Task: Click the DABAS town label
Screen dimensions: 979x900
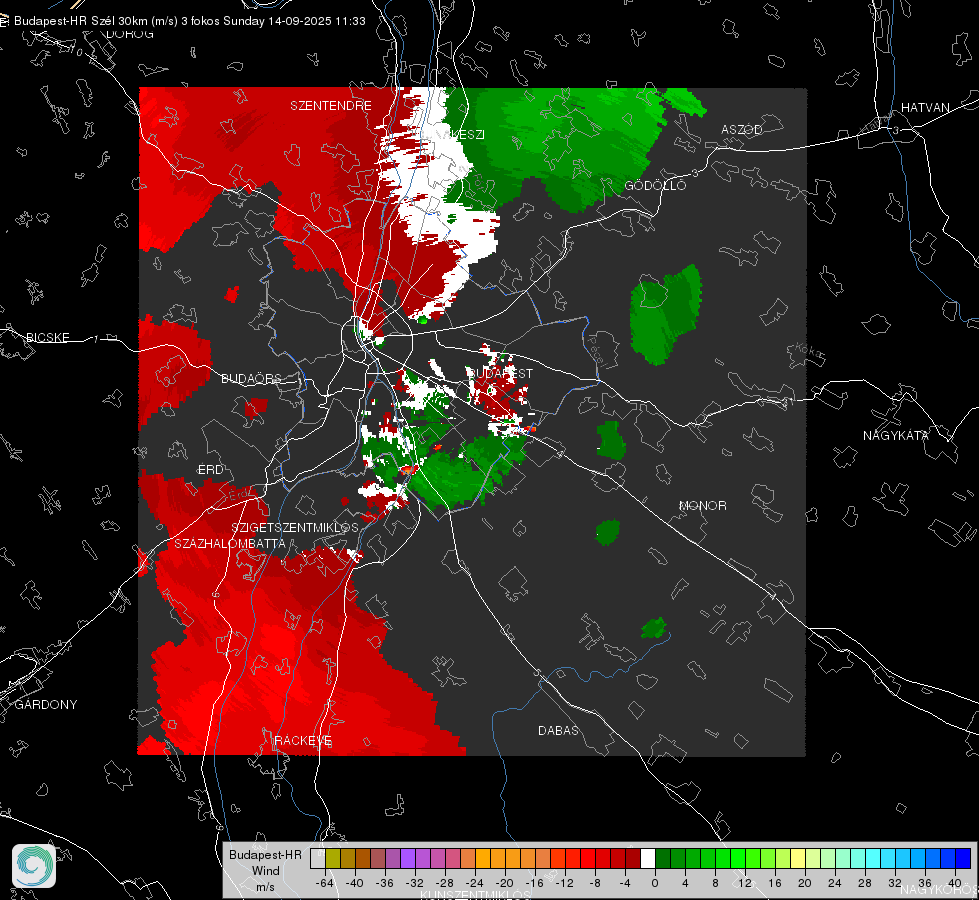Action: pos(558,730)
